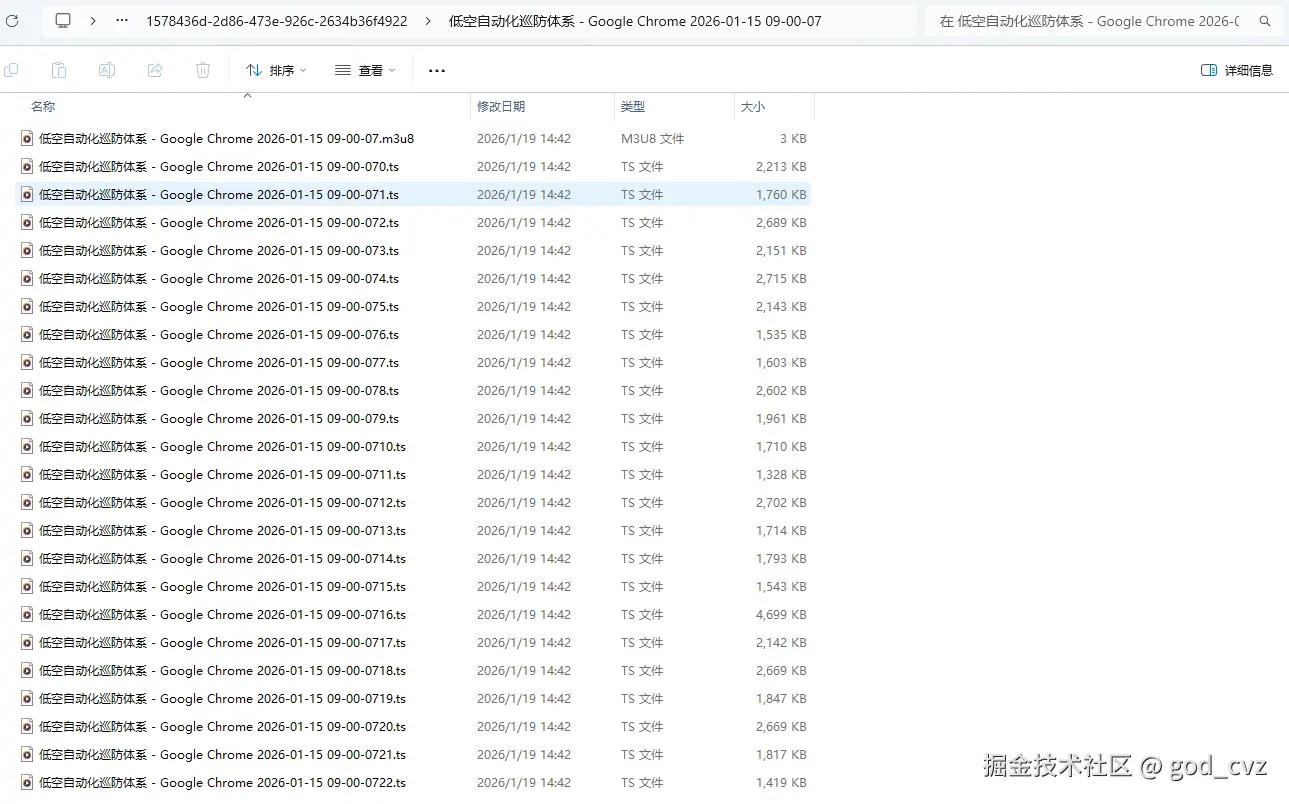Click the M3U8 文件 type cell
This screenshot has width=1289, height=804.
tap(652, 139)
